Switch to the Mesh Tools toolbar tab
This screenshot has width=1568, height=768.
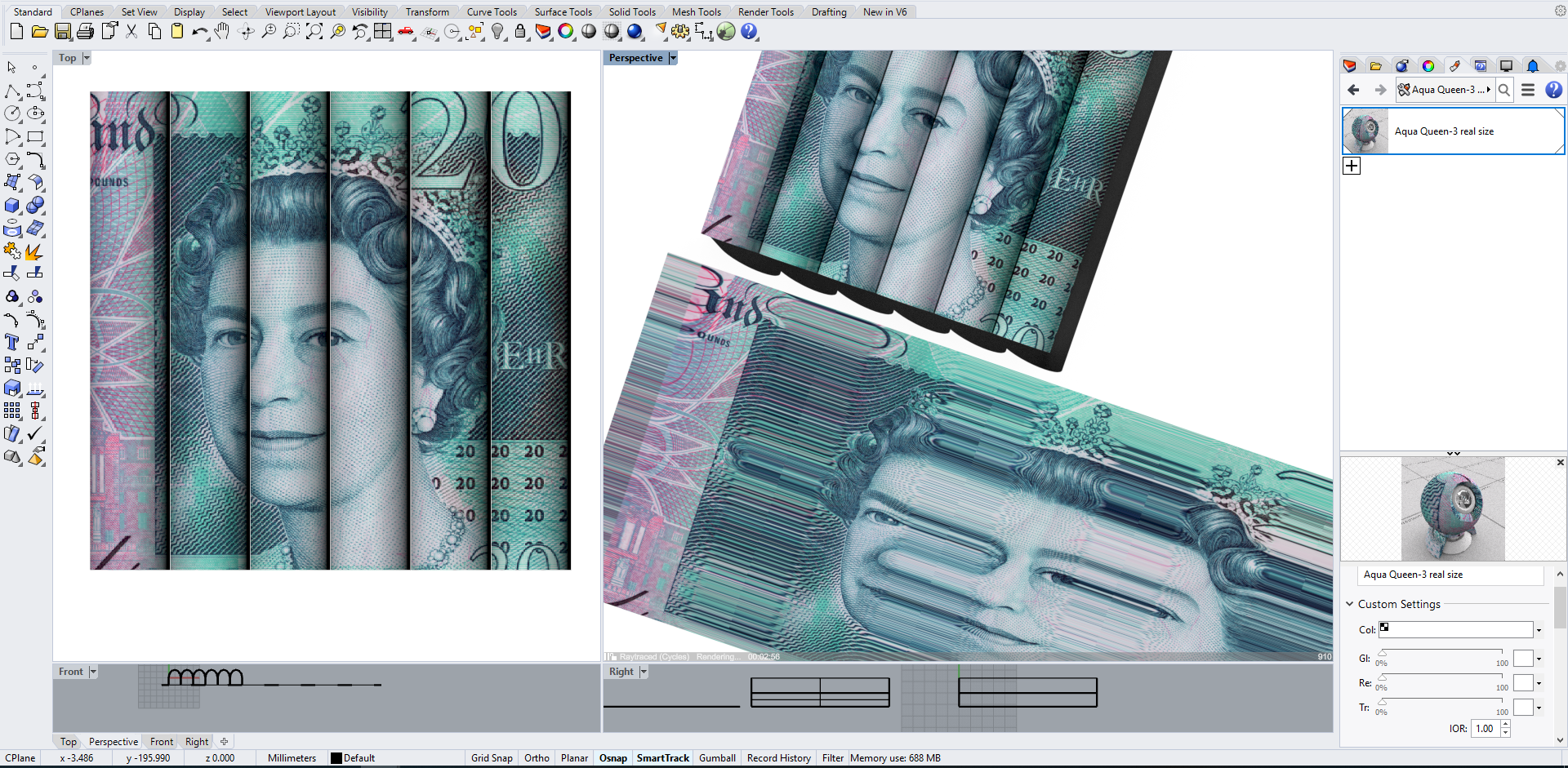coord(697,12)
